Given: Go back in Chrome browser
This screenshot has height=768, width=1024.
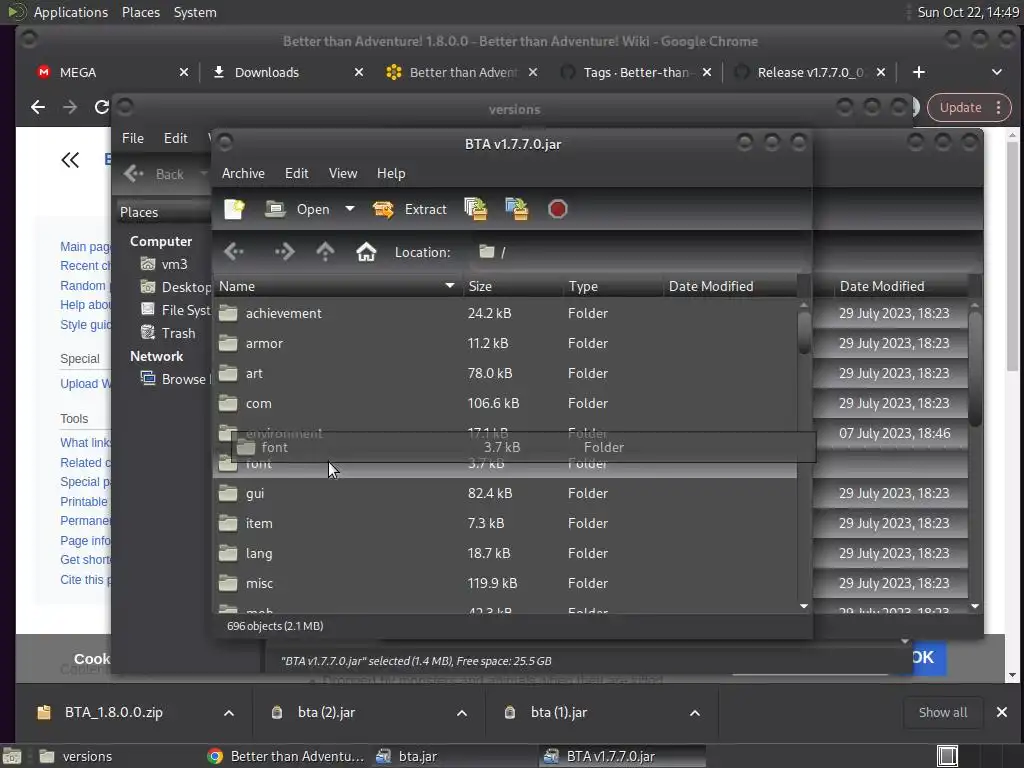Looking at the screenshot, I should point(38,107).
